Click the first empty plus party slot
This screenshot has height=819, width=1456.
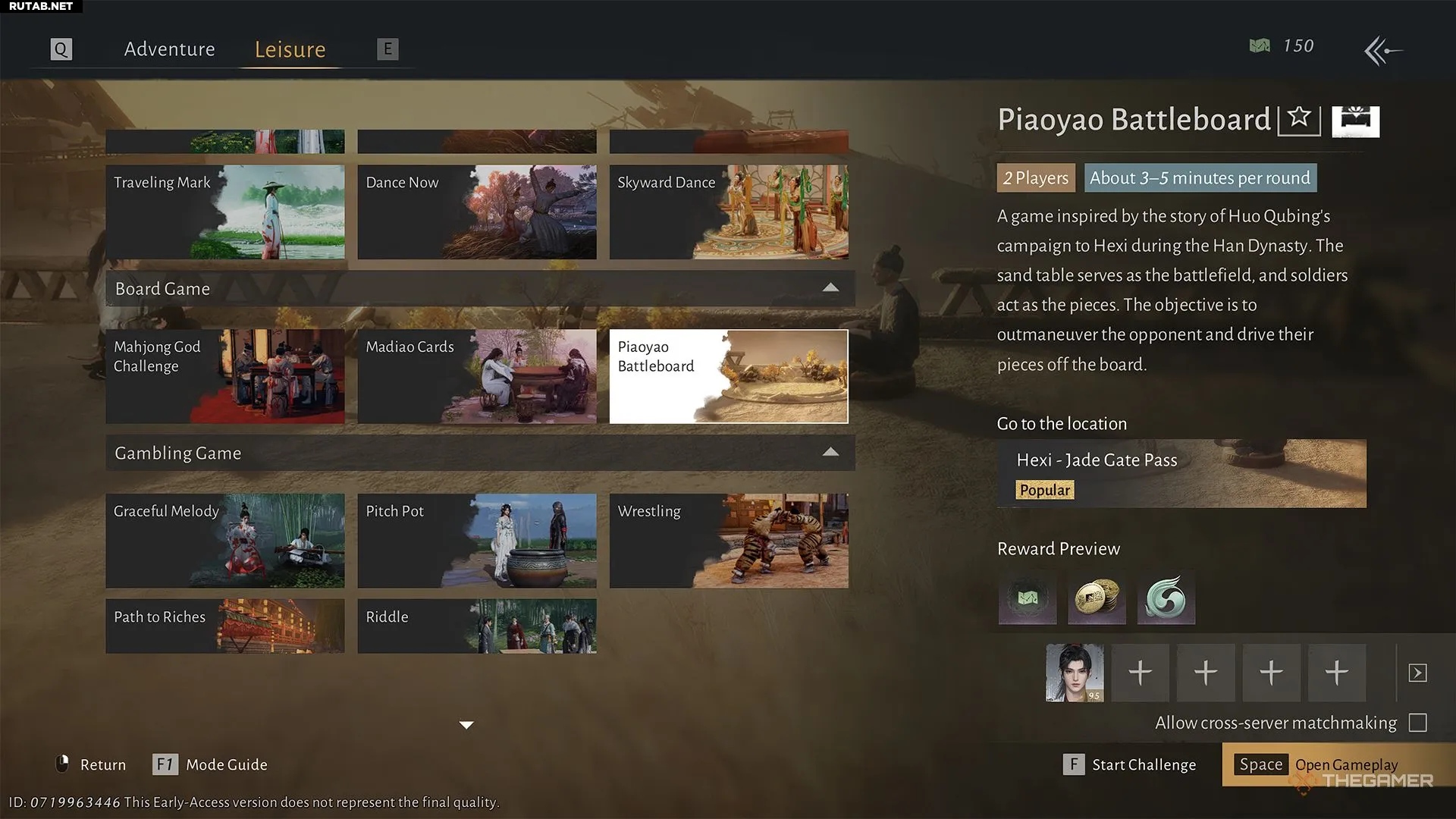click(x=1140, y=673)
